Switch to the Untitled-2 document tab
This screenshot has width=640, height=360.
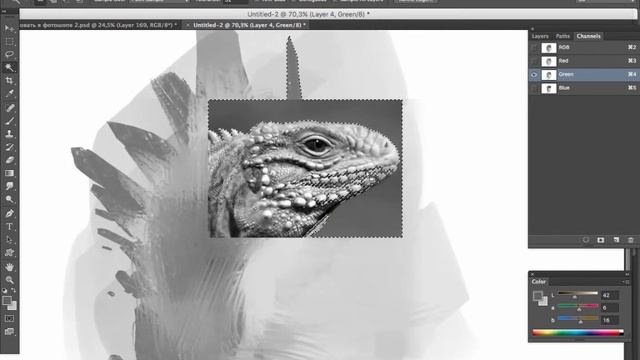coord(249,25)
